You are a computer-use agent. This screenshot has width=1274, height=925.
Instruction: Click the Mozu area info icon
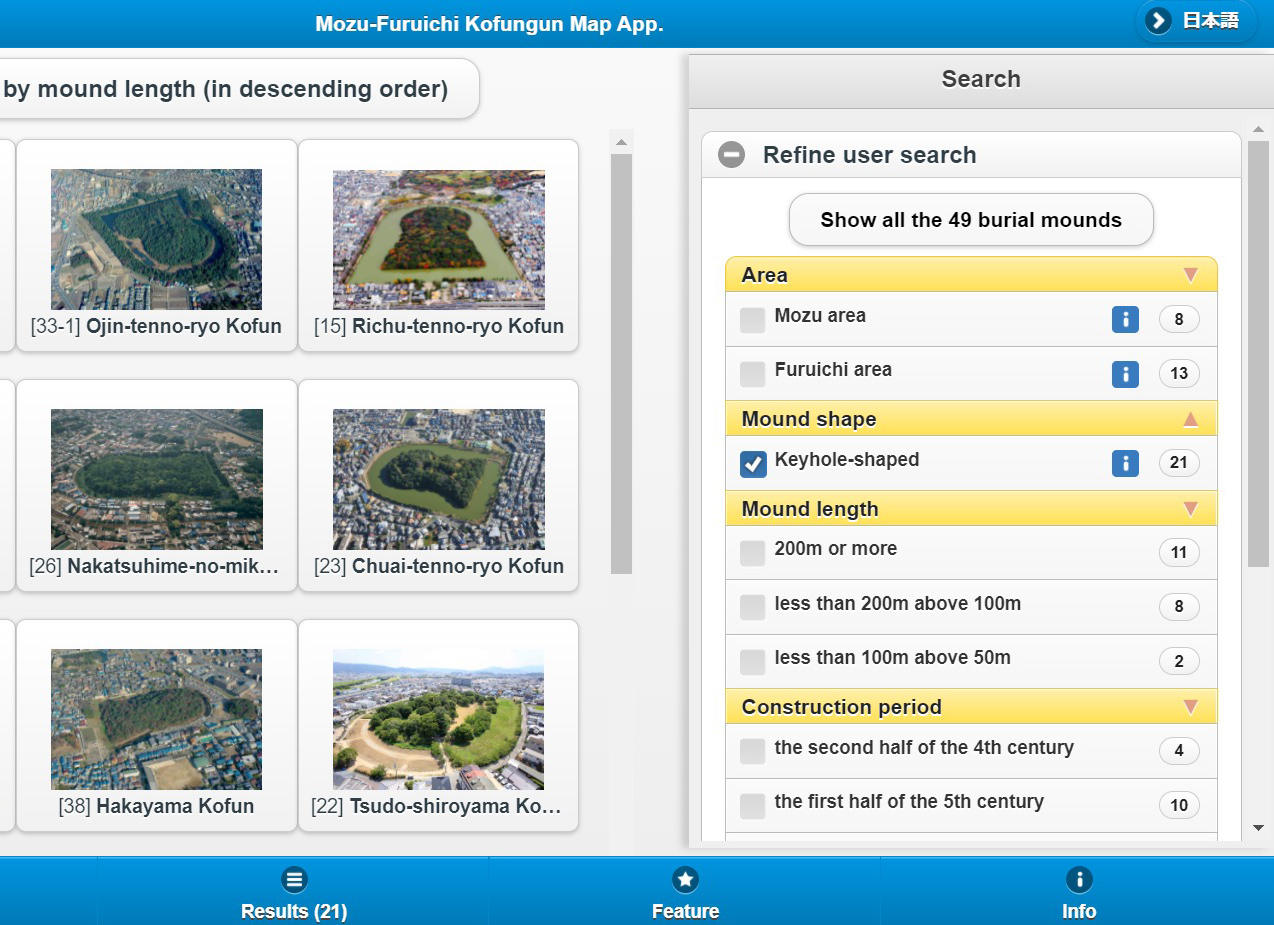click(x=1125, y=320)
